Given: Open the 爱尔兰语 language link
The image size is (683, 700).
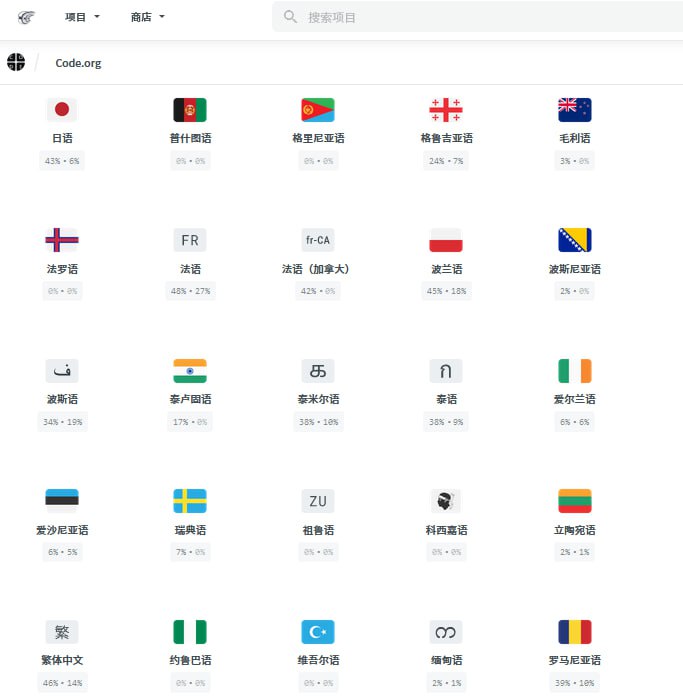Looking at the screenshot, I should pyautogui.click(x=575, y=399).
